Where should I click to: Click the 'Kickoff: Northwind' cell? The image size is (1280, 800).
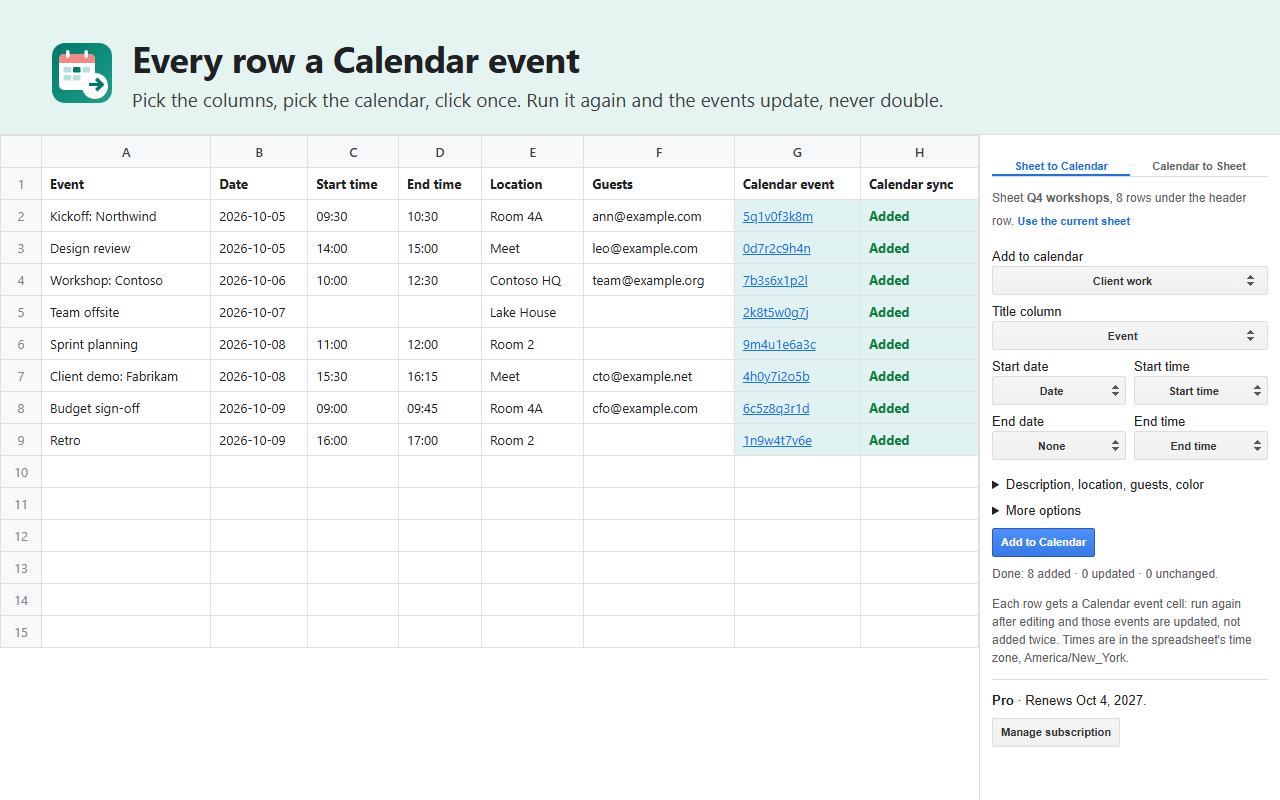tap(126, 216)
